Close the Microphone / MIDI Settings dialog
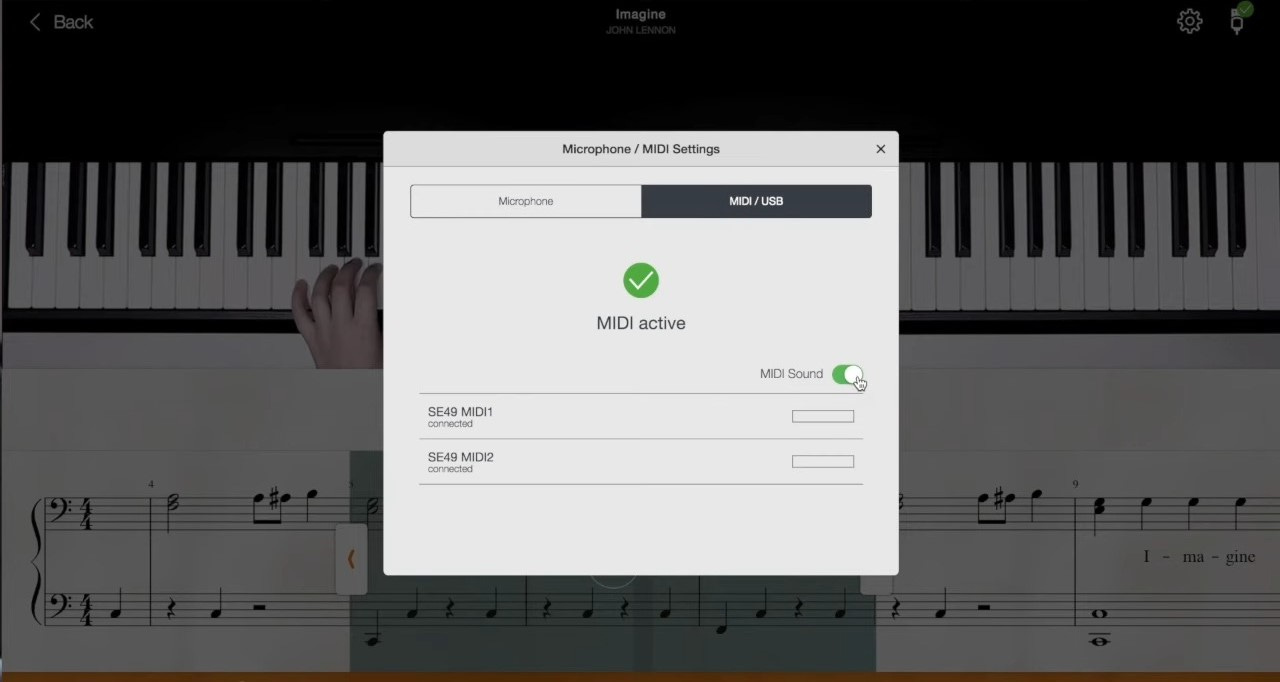Image resolution: width=1280 pixels, height=682 pixels. coord(880,148)
